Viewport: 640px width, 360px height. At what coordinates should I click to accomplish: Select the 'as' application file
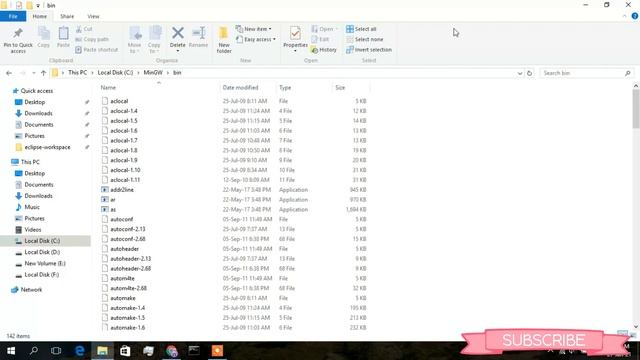113,209
